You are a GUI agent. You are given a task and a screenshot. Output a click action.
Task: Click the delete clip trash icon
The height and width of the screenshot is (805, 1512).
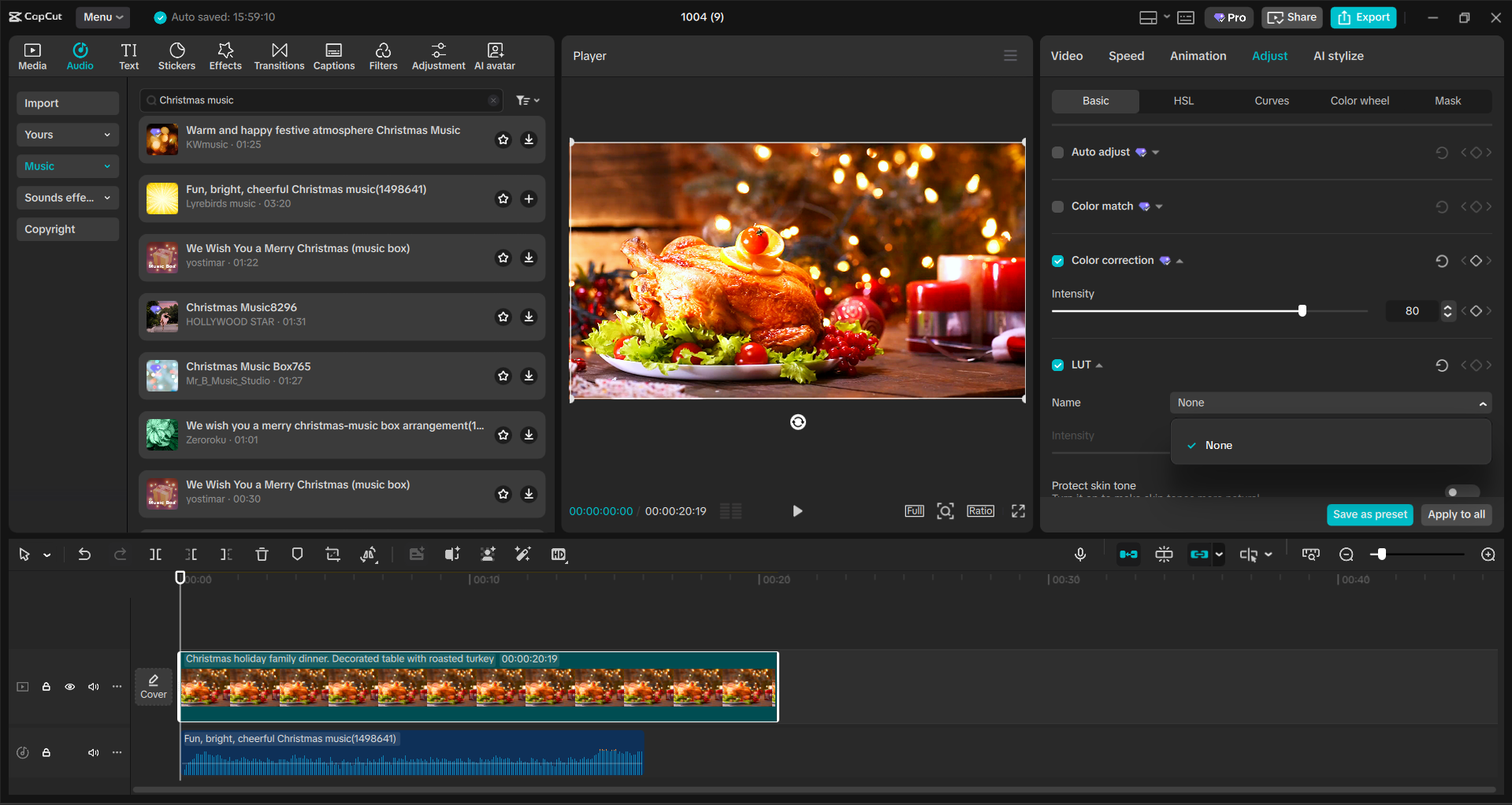point(262,555)
